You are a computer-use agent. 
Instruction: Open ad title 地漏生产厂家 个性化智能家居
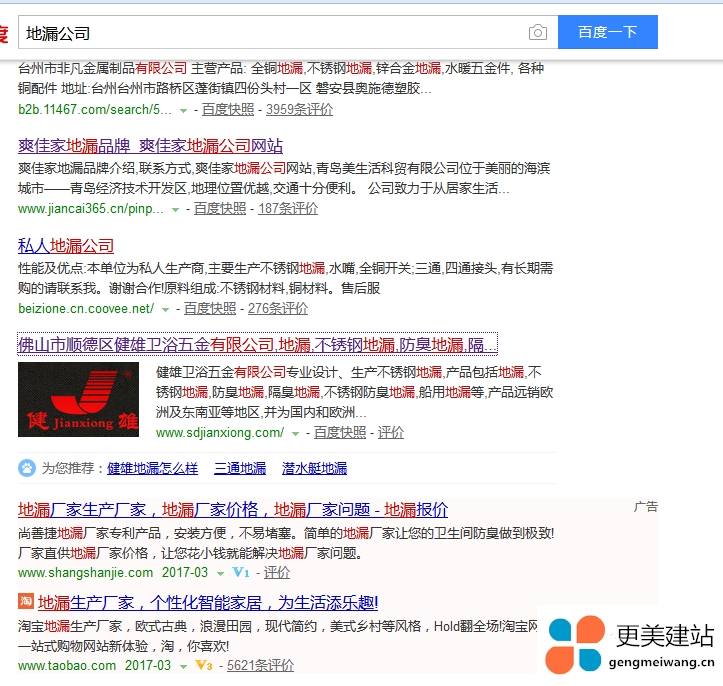point(208,603)
